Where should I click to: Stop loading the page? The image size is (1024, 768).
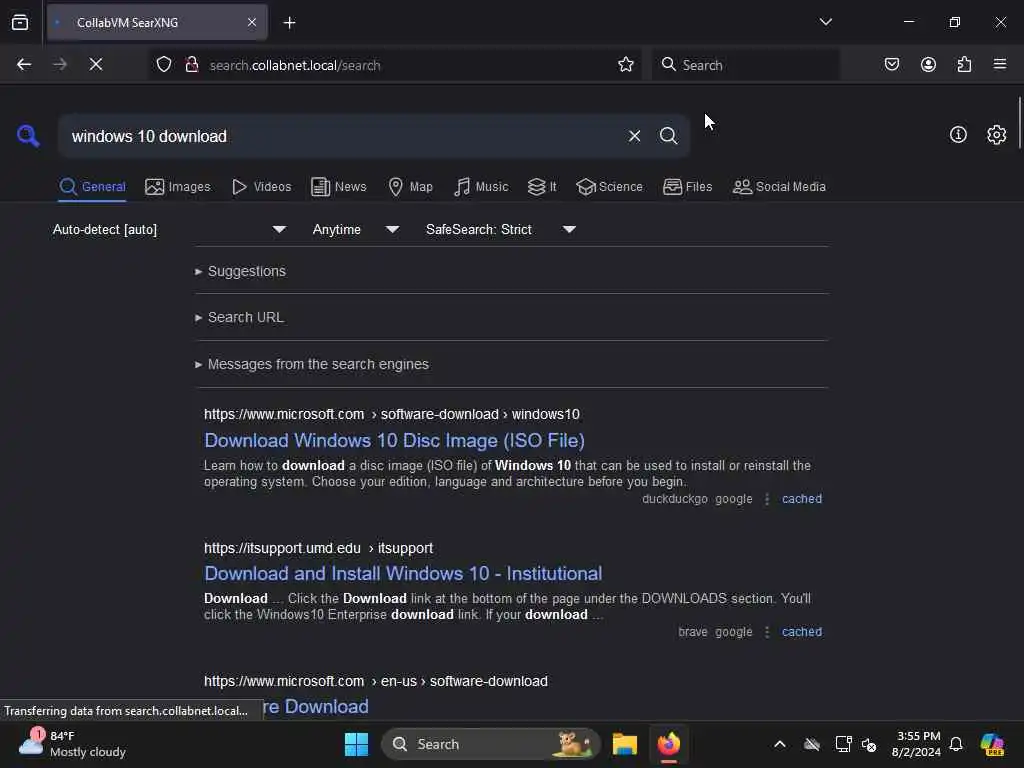[95, 64]
